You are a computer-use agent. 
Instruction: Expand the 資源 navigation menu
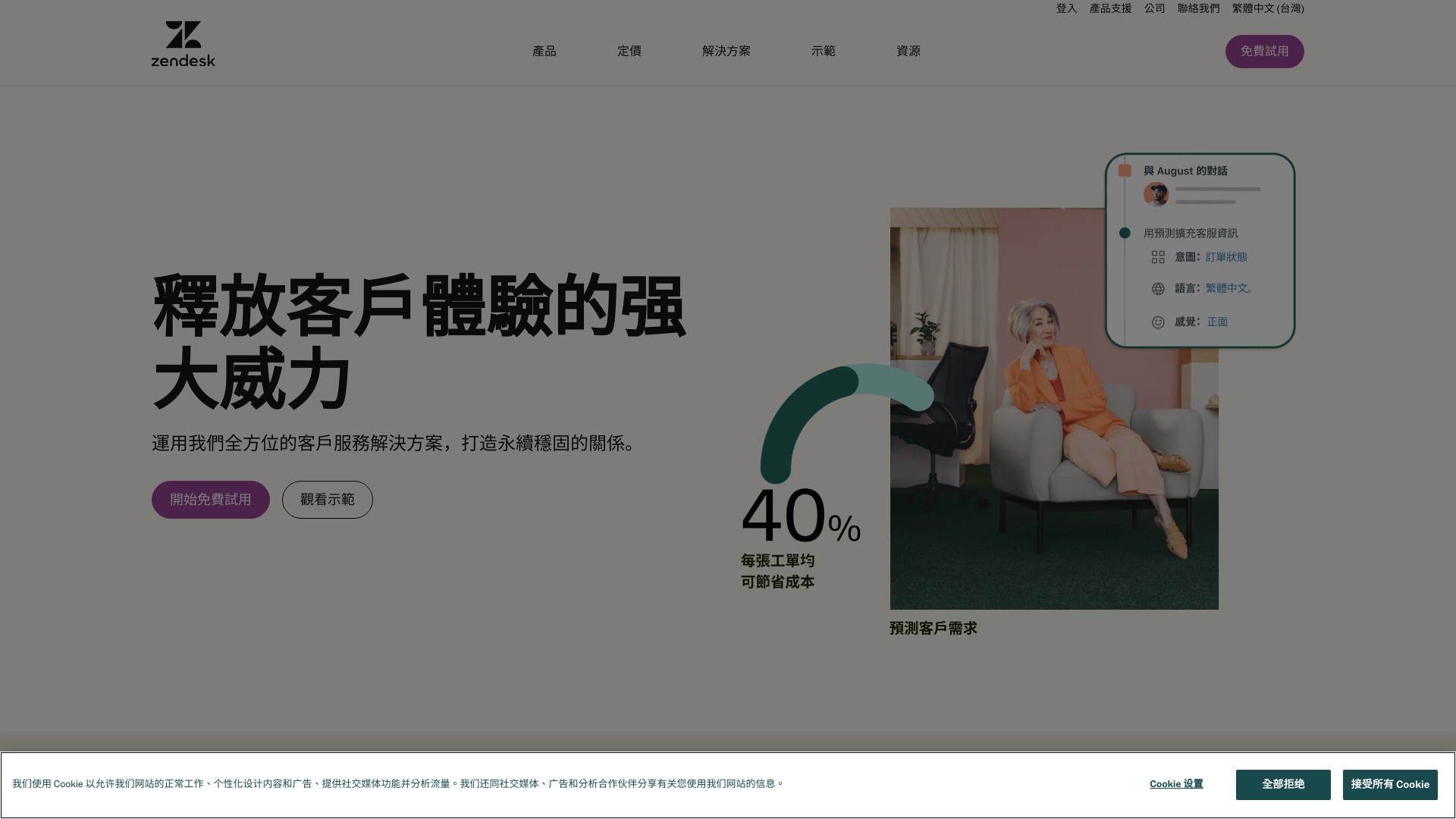[x=908, y=51]
